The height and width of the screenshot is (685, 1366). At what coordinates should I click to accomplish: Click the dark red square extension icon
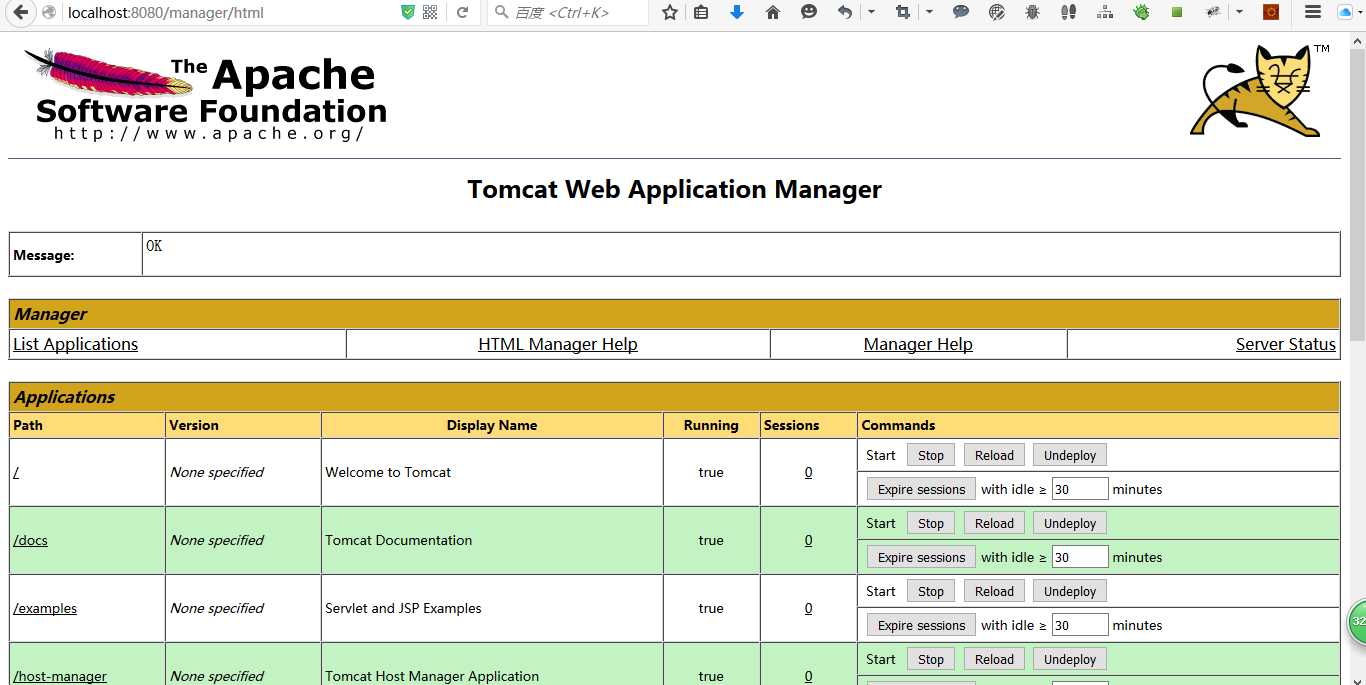coord(1271,12)
